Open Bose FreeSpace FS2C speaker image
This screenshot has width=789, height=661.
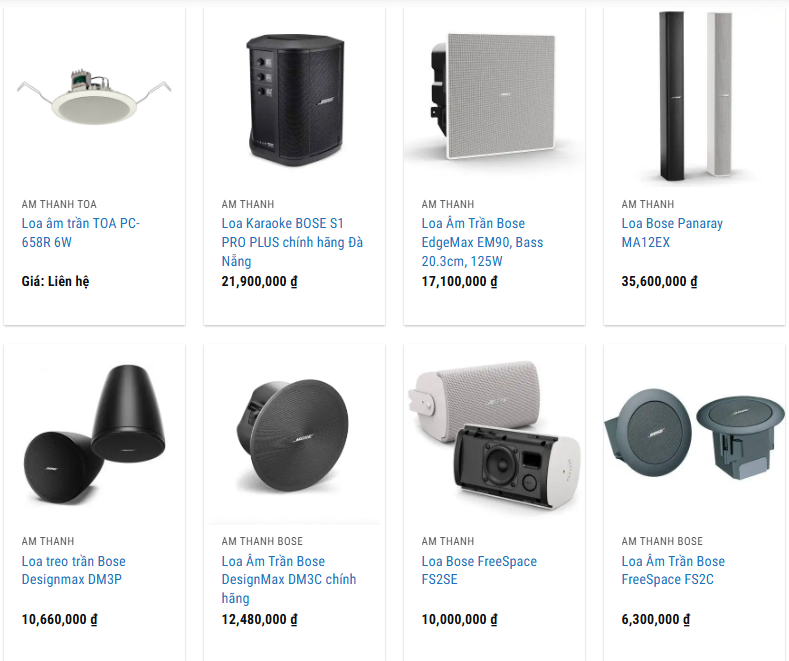[694, 435]
